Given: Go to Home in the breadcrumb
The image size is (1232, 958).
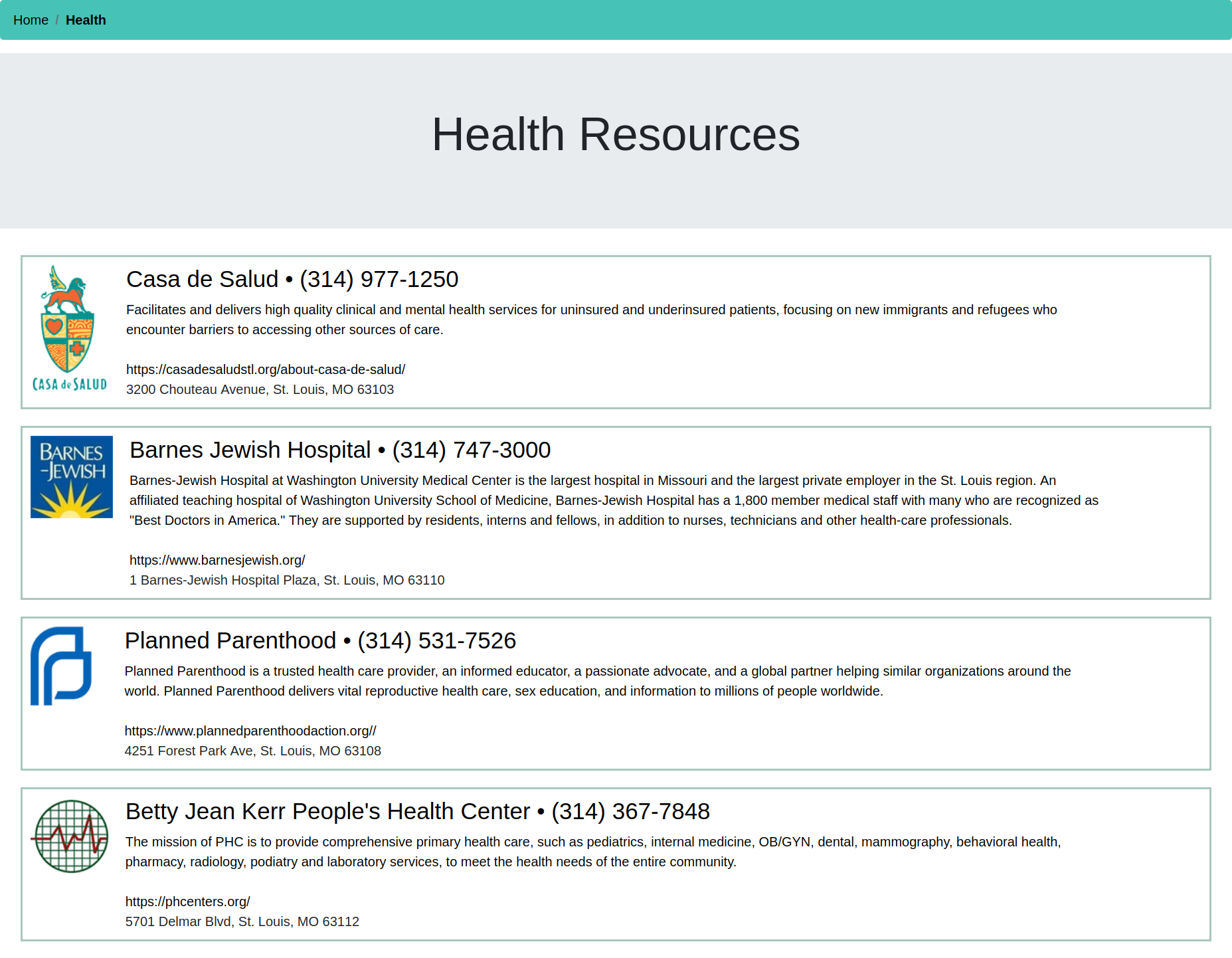Looking at the screenshot, I should [x=31, y=20].
